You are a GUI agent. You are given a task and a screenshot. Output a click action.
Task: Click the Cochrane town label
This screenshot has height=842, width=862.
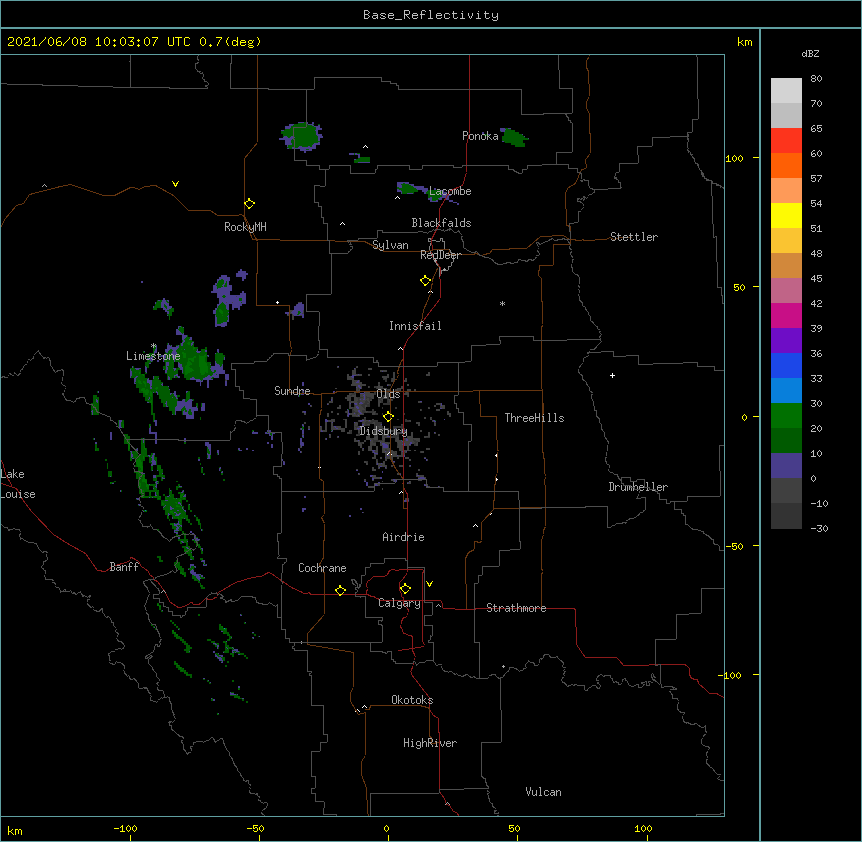[322, 568]
